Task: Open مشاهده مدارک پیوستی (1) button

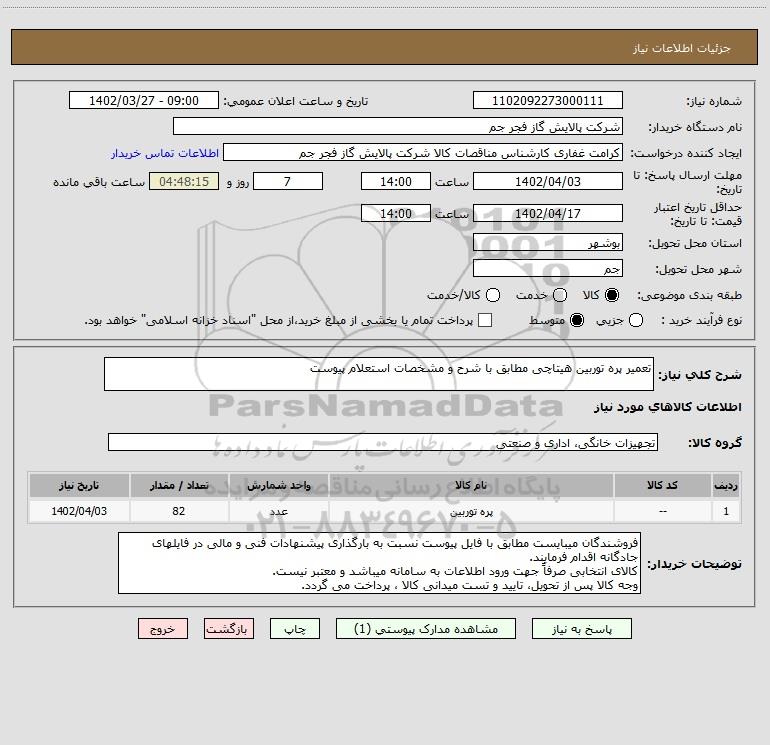Action: [x=426, y=629]
